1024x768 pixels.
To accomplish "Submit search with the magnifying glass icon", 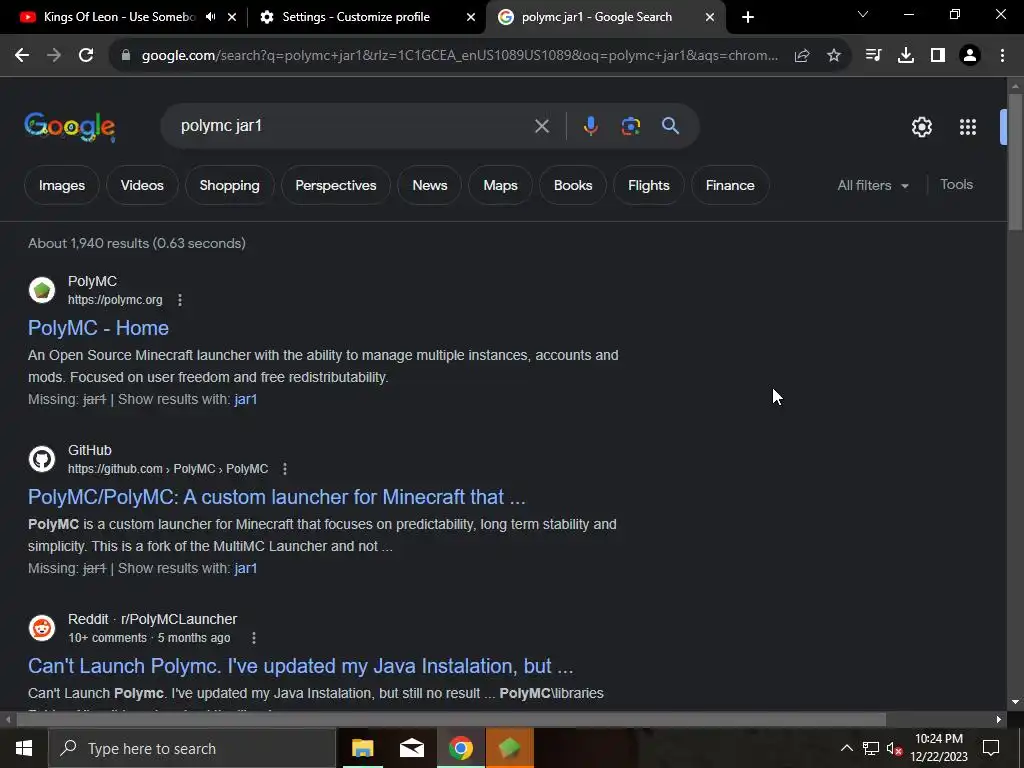I will coord(671,126).
